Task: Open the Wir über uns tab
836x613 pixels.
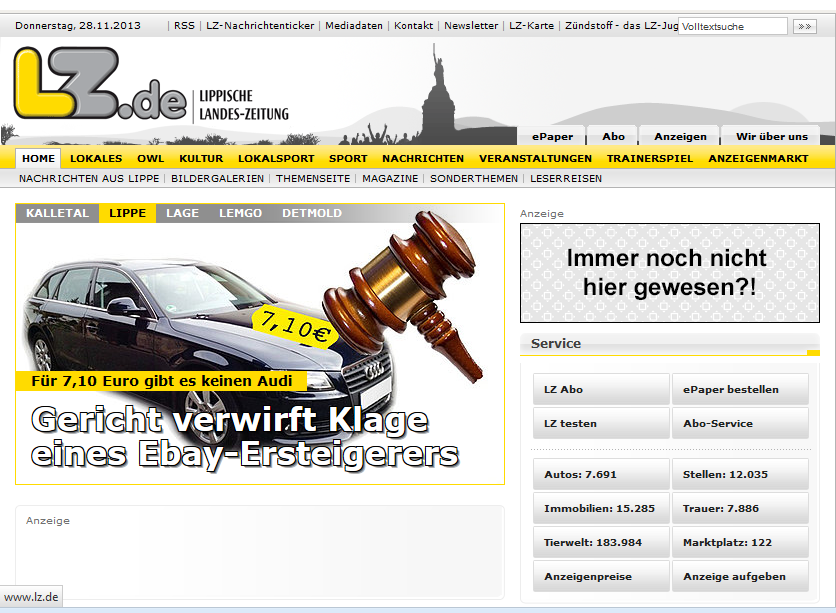Action: coord(772,136)
